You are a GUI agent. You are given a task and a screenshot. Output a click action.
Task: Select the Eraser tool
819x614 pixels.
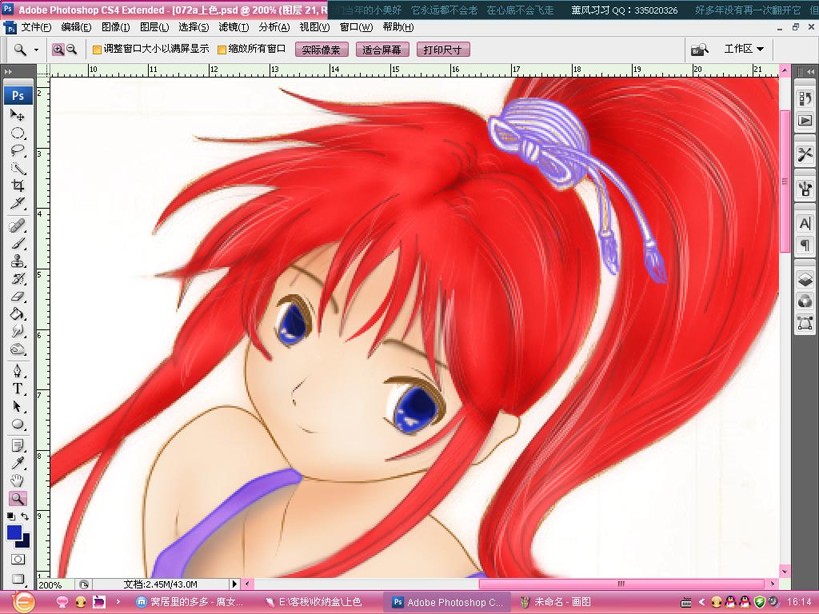(x=17, y=296)
